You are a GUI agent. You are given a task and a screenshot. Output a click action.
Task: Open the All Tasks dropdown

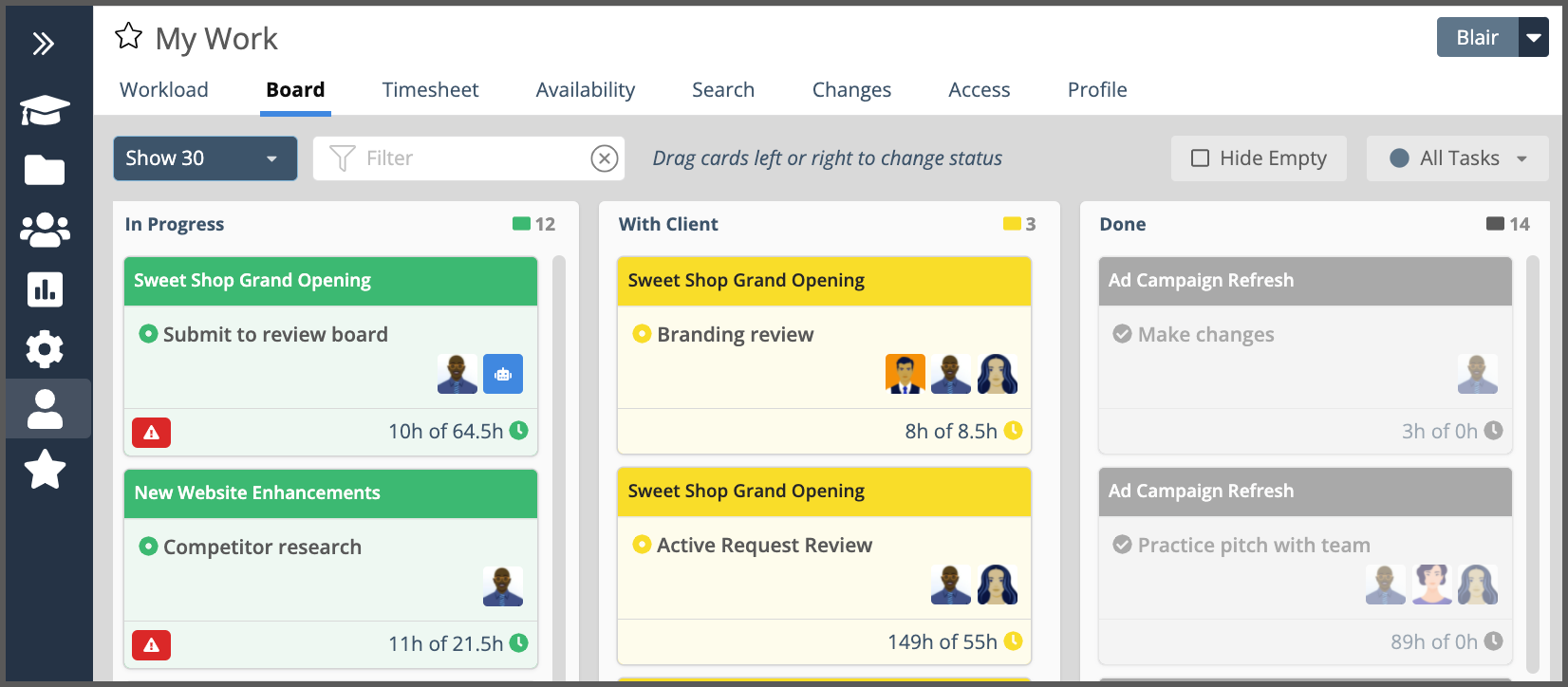(x=1457, y=158)
